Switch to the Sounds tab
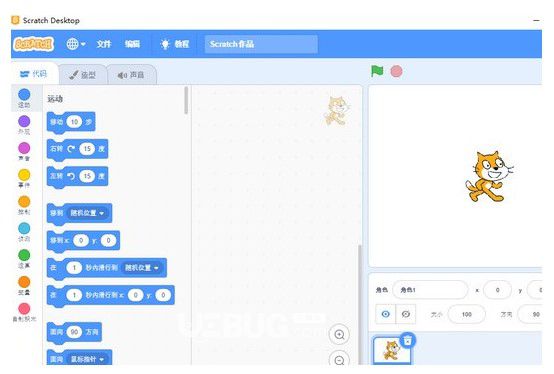 coord(131,75)
